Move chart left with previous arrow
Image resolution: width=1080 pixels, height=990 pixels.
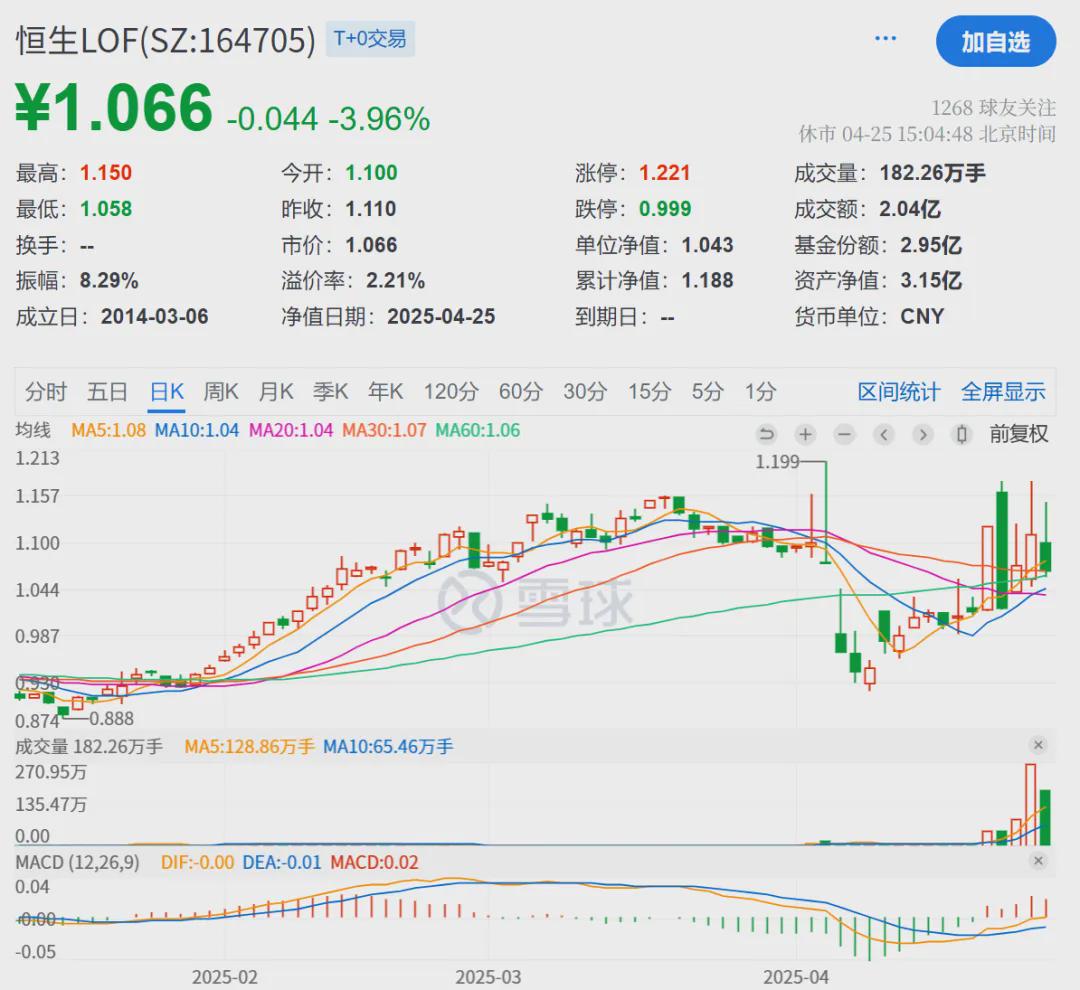(x=884, y=434)
